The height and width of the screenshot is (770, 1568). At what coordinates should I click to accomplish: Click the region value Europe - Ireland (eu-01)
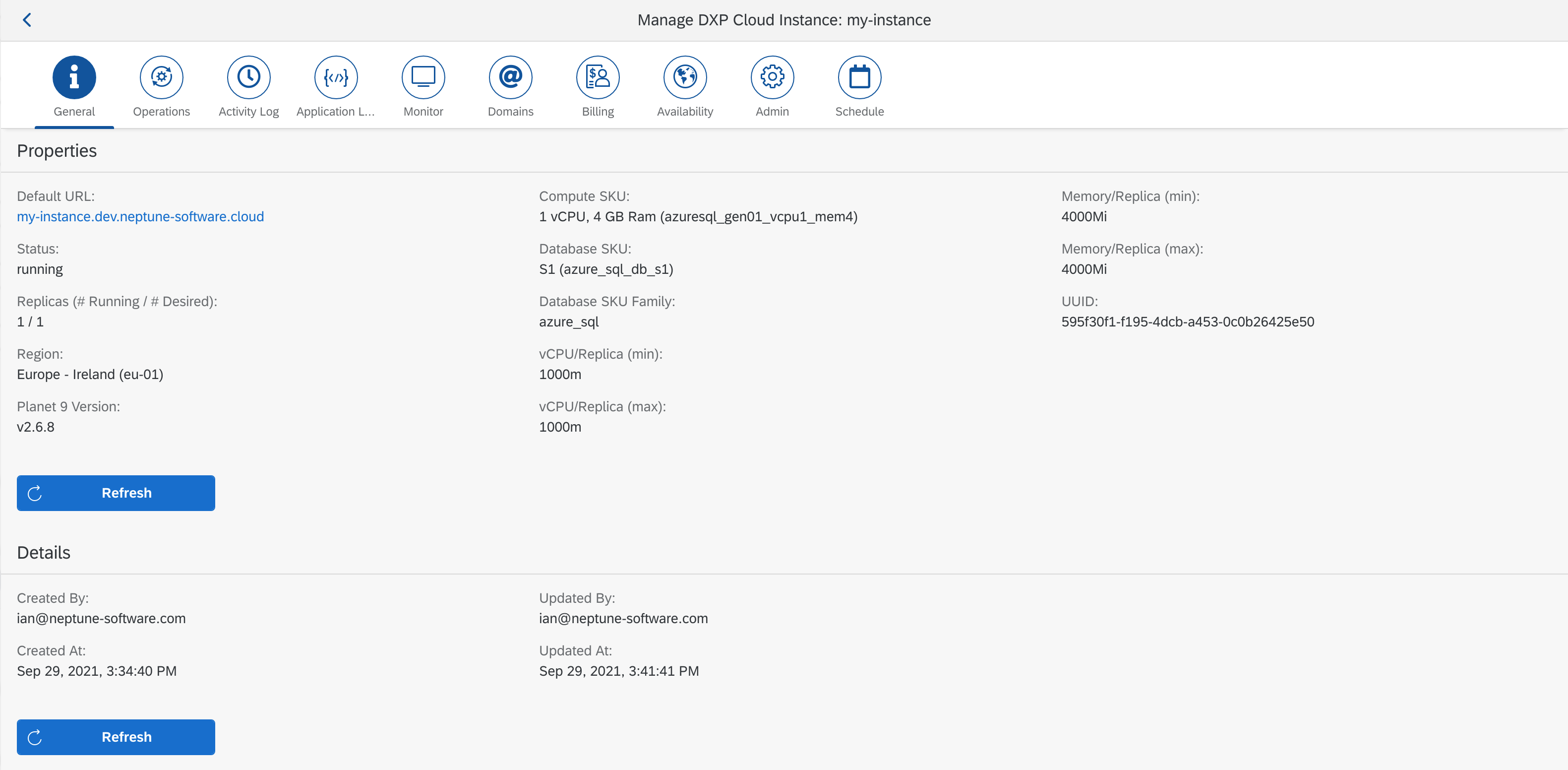point(90,375)
